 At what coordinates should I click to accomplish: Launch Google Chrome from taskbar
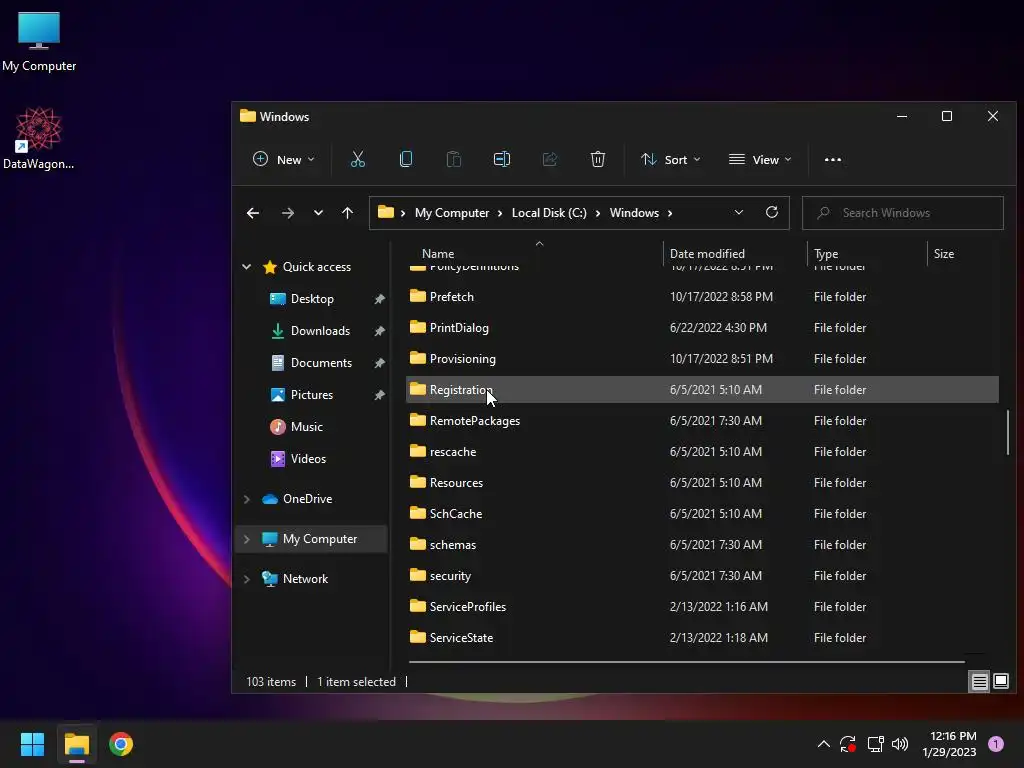click(121, 744)
